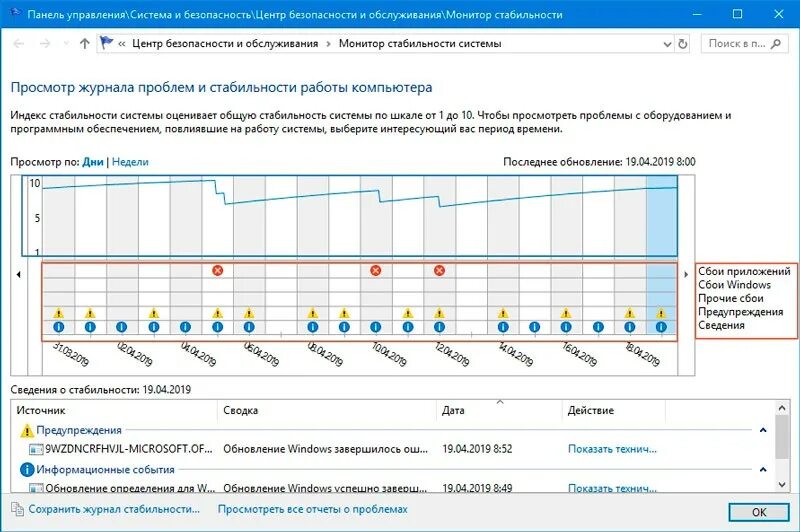Screen dimensions: 800x532
Task: Select the warning icon for 09.04.2019
Action: pyautogui.click(x=344, y=313)
